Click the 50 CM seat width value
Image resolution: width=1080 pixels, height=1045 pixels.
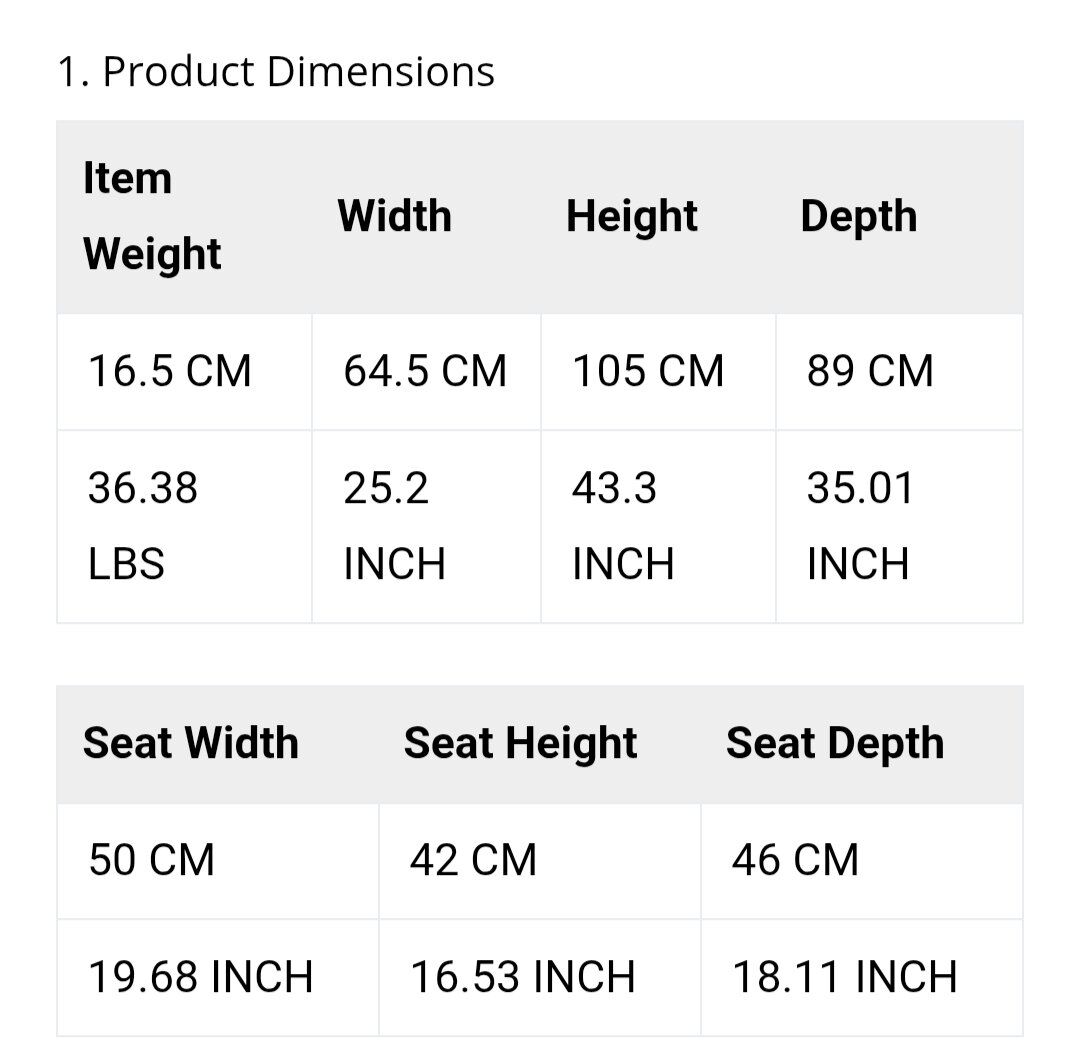[x=151, y=860]
